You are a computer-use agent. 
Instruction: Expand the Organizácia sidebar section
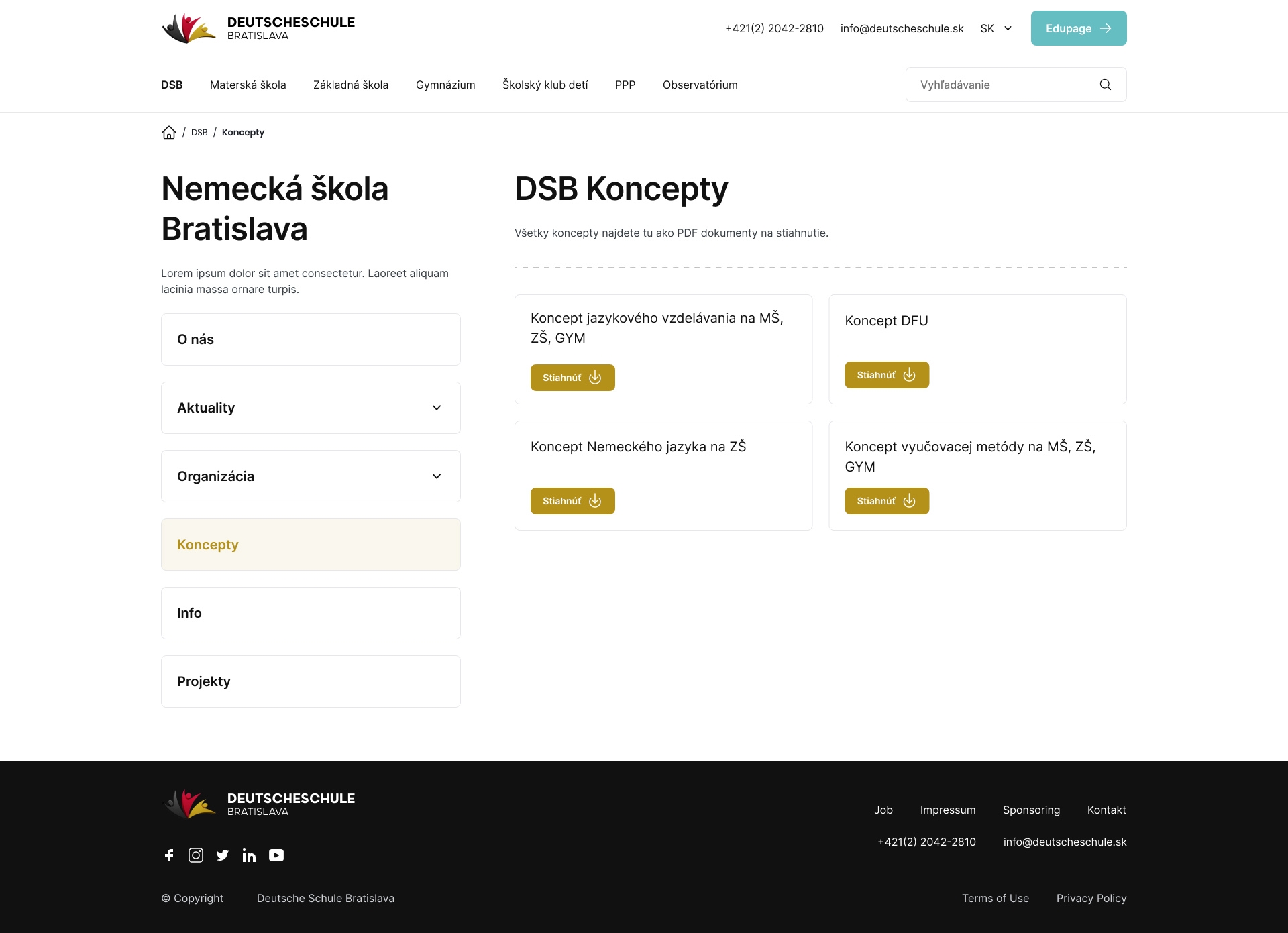tap(311, 476)
